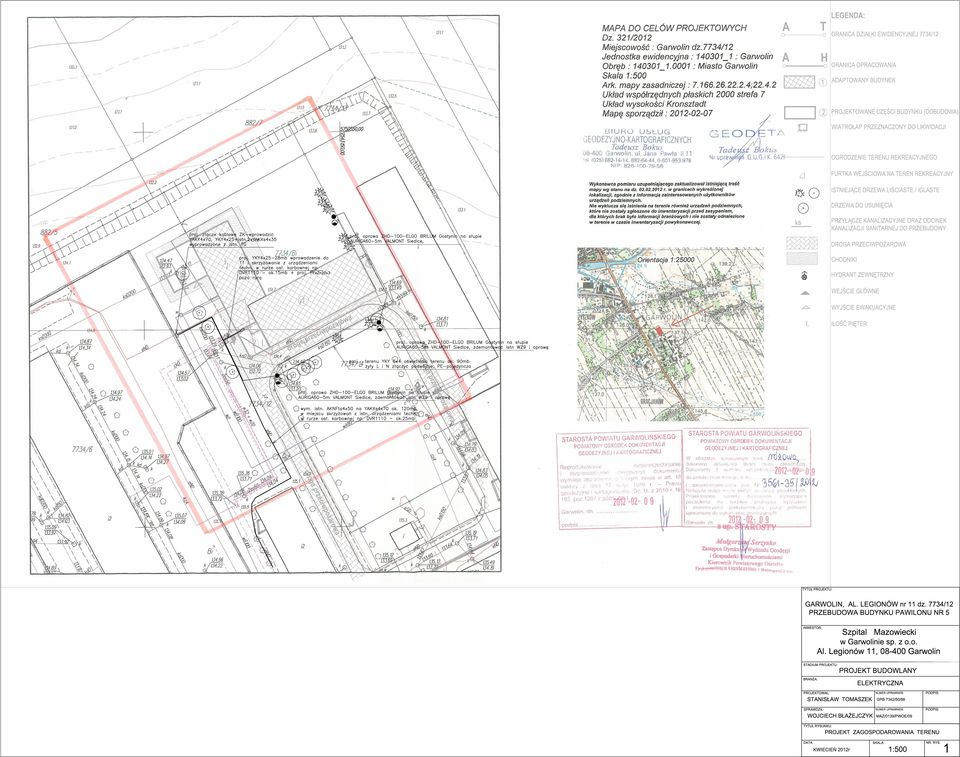Click the 'OGRODZENIE TERENU REKREACYJNEGO' label

tap(884, 157)
